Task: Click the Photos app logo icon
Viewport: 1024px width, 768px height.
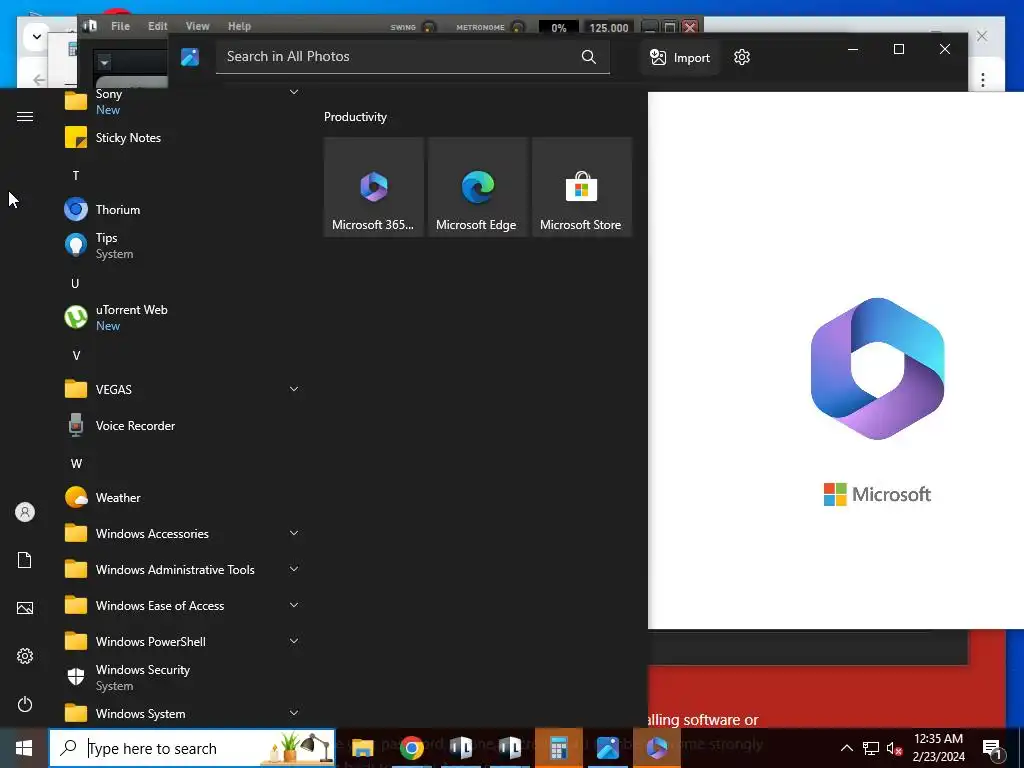Action: point(190,57)
